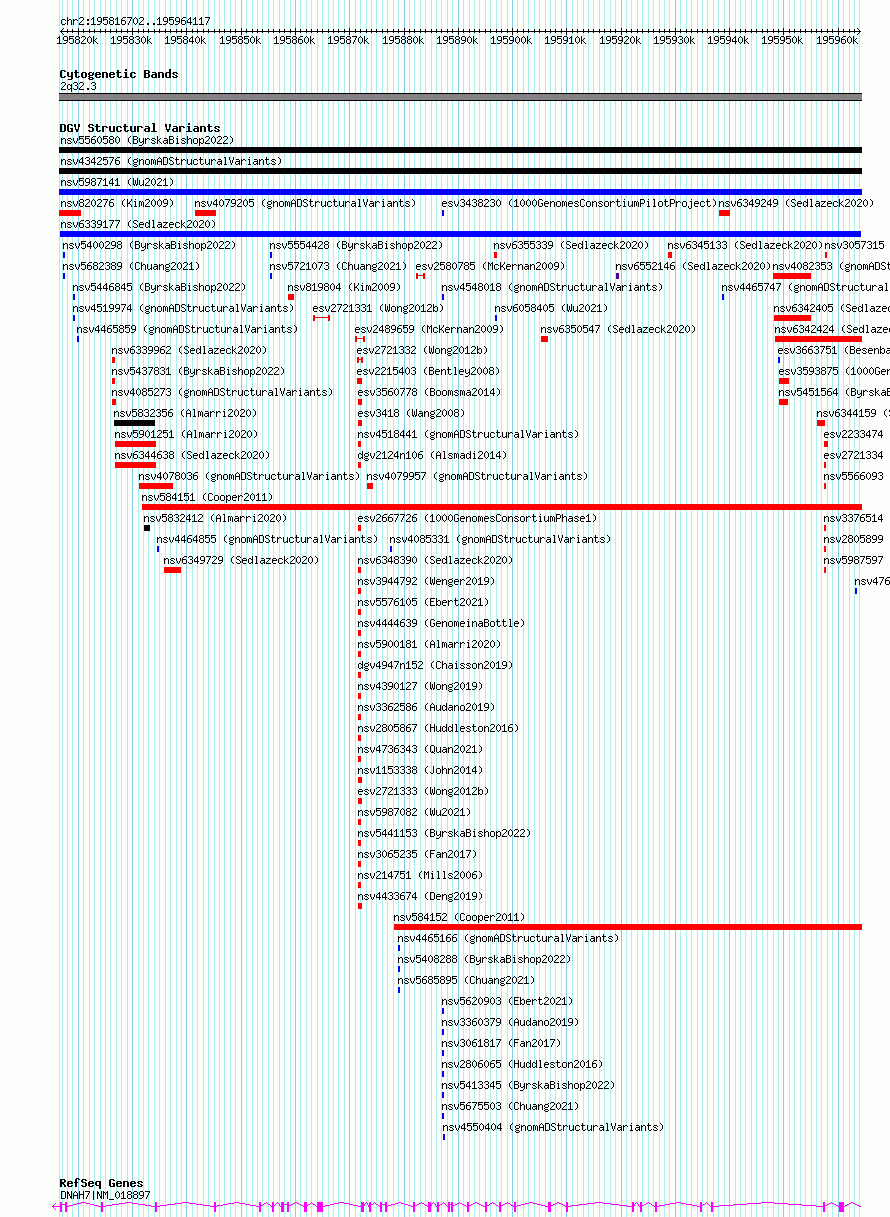Select nsv4079205 gnomAD variant label
The height and width of the screenshot is (1217, 890).
[305, 203]
